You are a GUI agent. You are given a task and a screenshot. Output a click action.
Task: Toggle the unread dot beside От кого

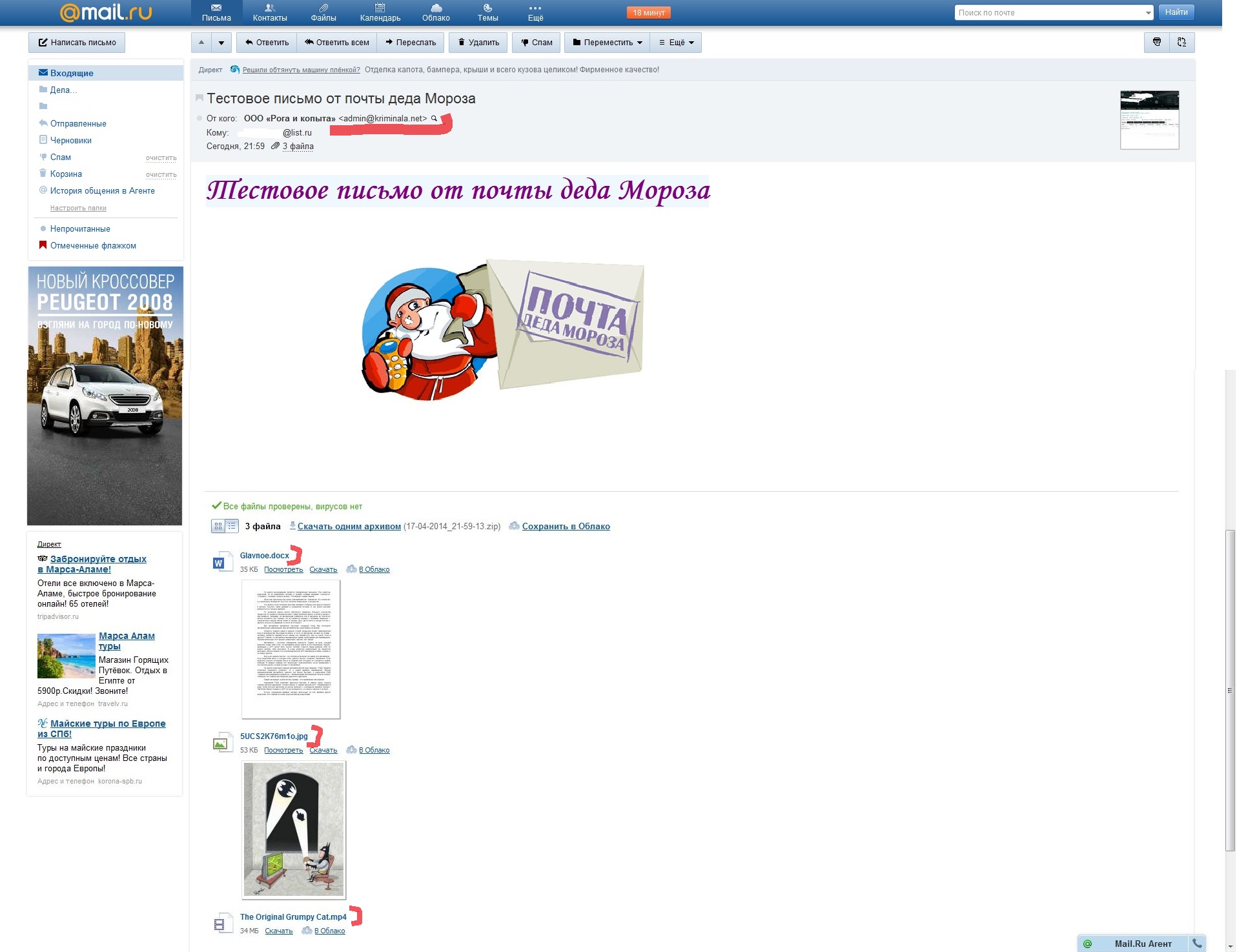click(199, 118)
